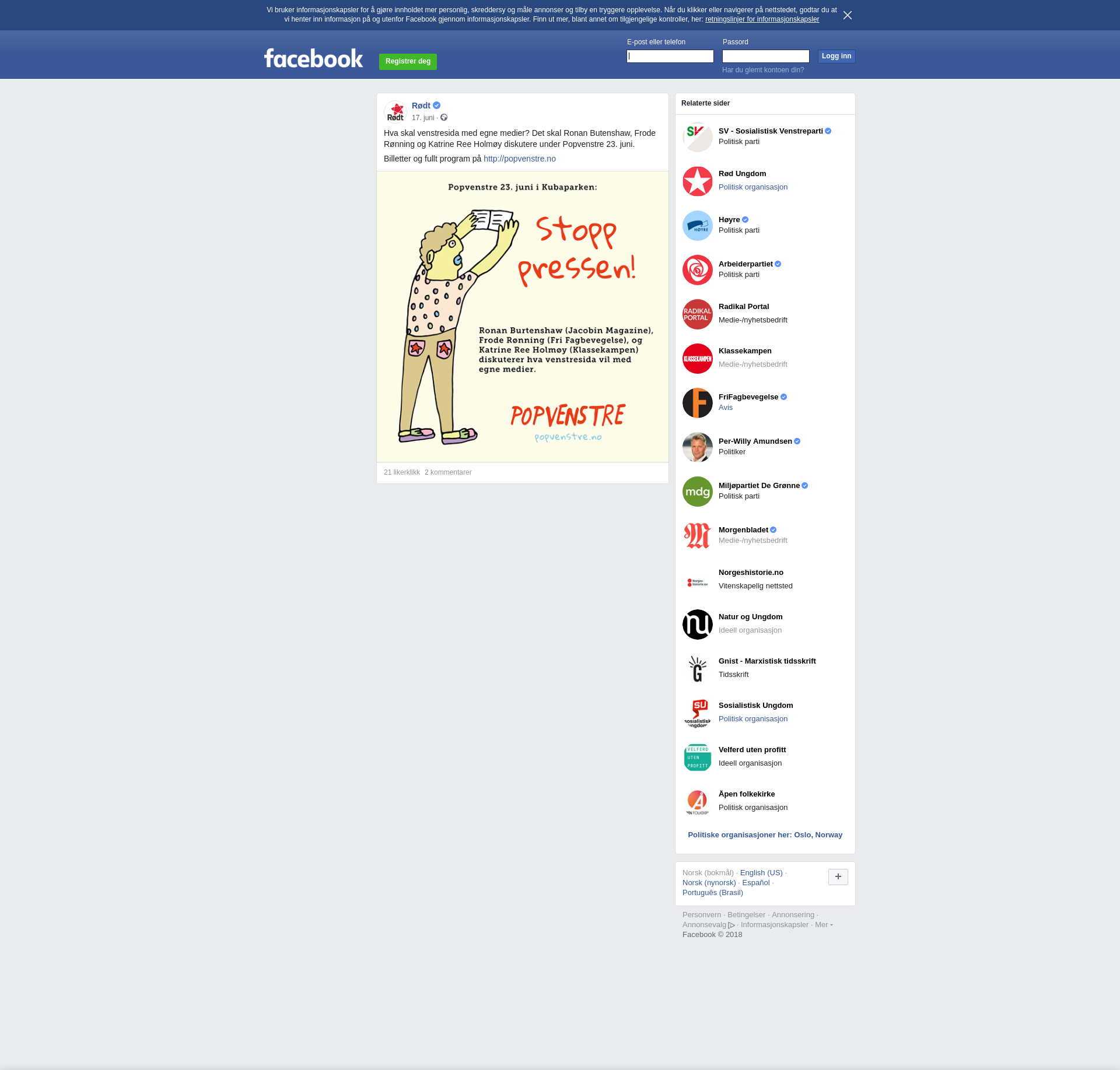This screenshot has height=1070, width=1120.
Task: Focus the Passord field
Action: 766,56
